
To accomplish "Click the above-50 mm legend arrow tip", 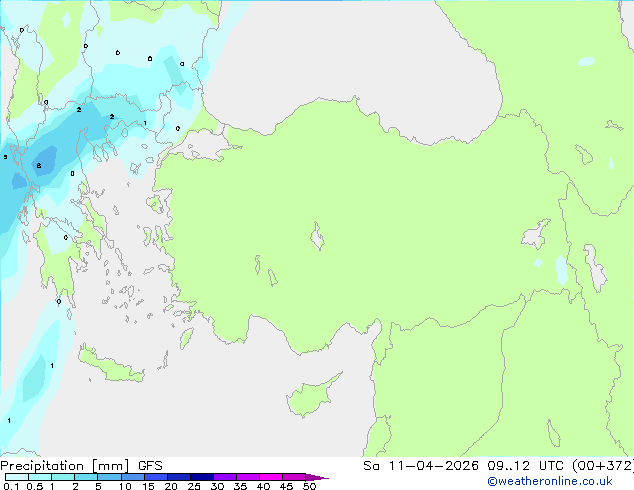I will (x=317, y=477).
